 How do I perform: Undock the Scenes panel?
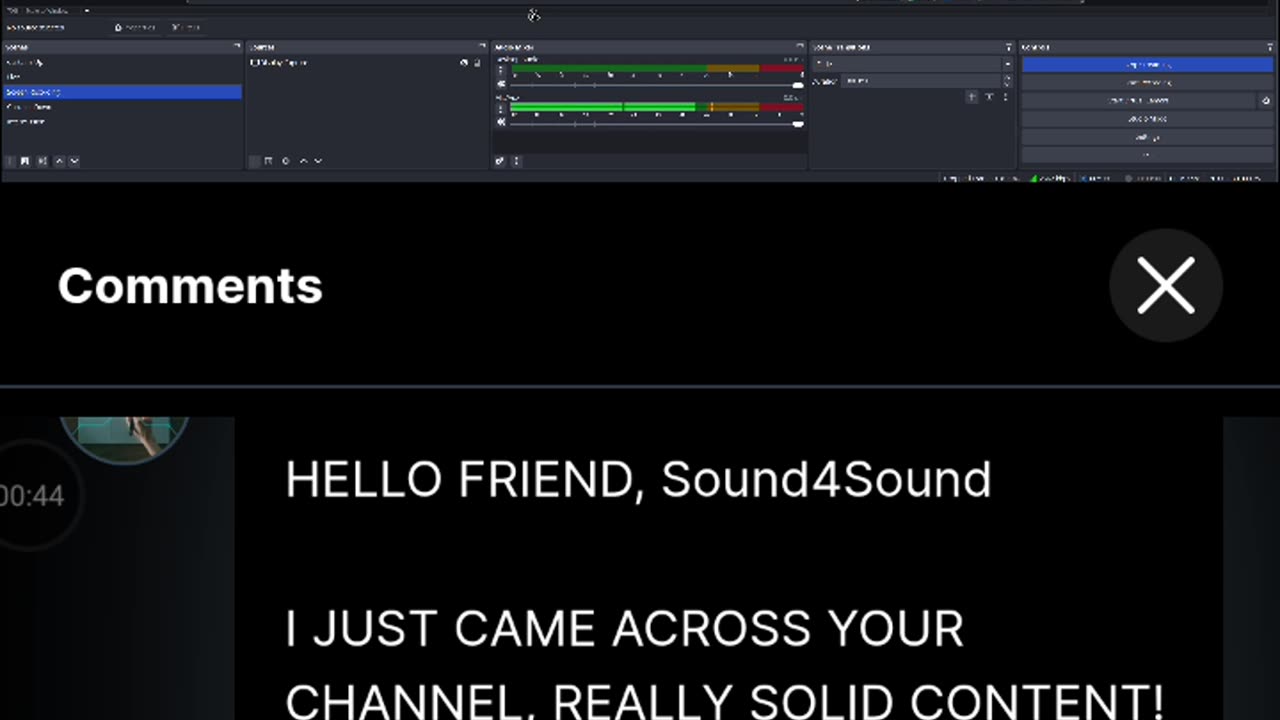click(237, 47)
